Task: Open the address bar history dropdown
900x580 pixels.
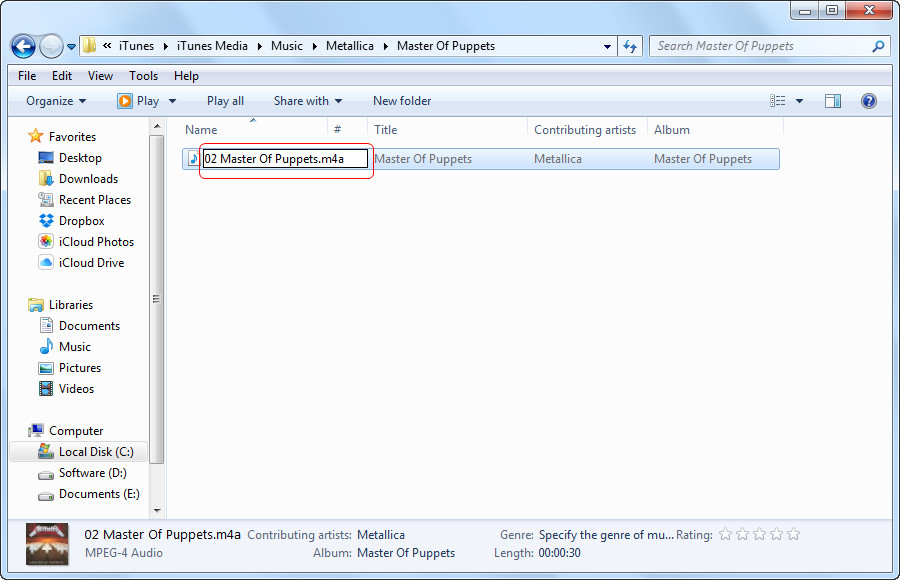Action: click(607, 47)
